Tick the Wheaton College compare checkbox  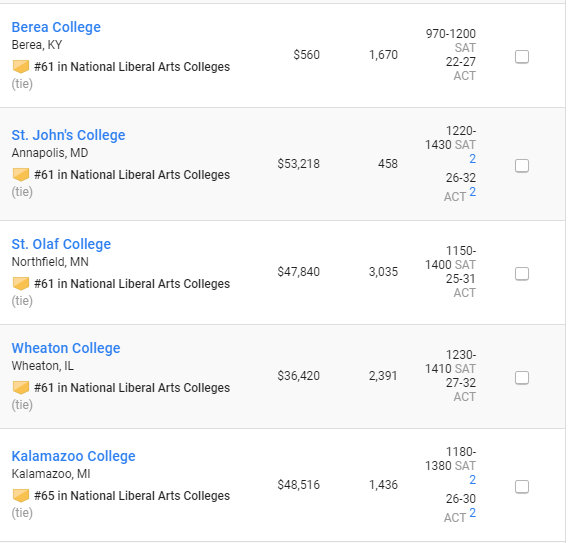pos(522,378)
